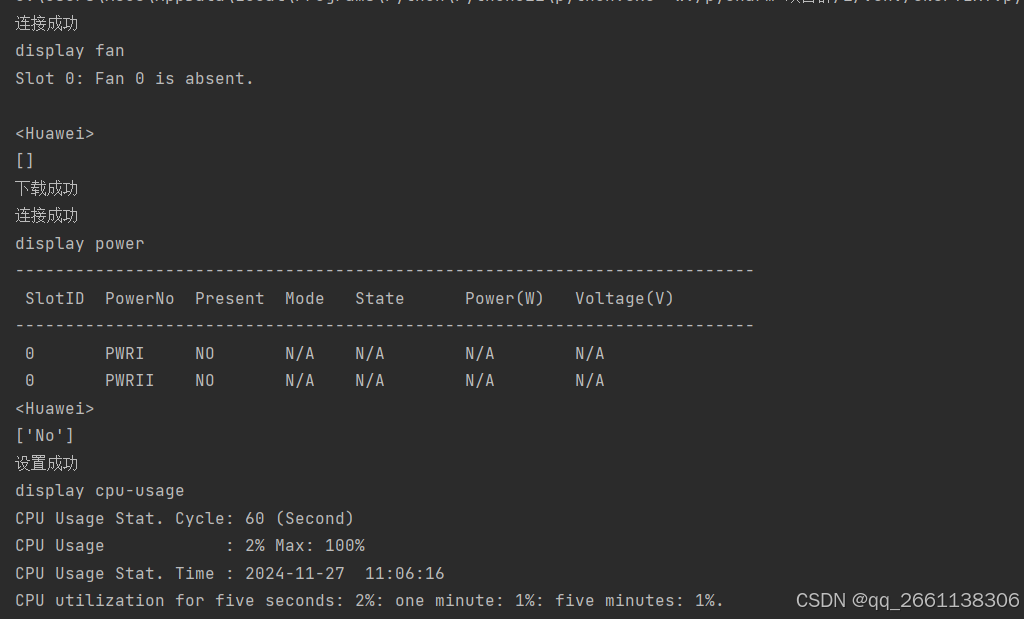
Task: Click the CPU Usage Stat. Cycle line
Action: point(184,518)
